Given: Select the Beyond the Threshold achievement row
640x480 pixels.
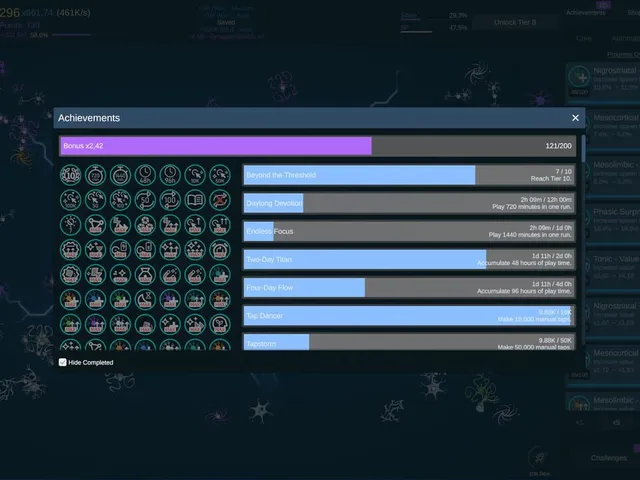Looking at the screenshot, I should pyautogui.click(x=409, y=175).
